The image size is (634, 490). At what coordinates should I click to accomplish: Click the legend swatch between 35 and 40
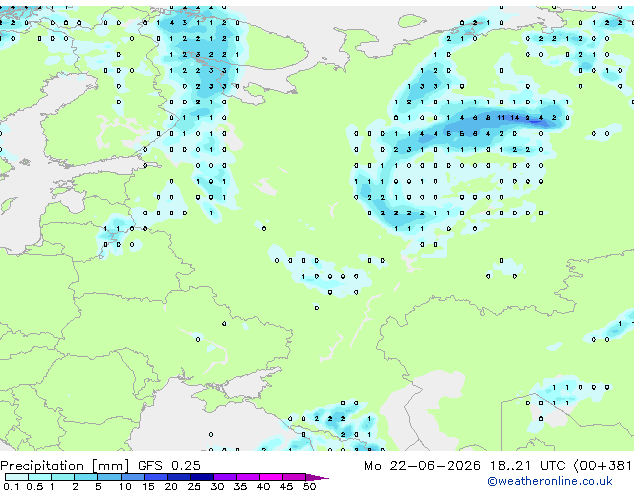(248, 477)
